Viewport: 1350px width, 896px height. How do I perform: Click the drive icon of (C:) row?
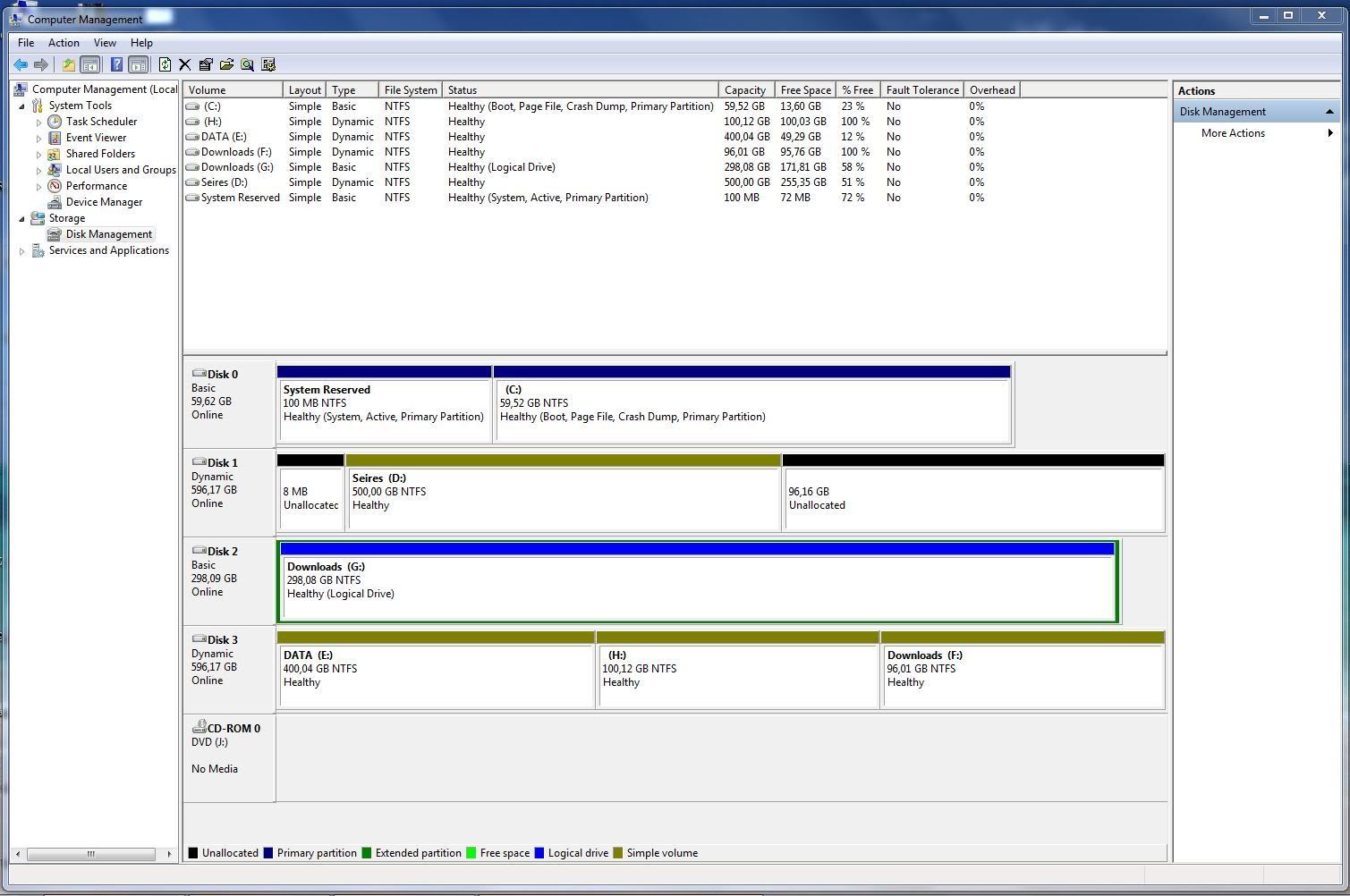192,106
